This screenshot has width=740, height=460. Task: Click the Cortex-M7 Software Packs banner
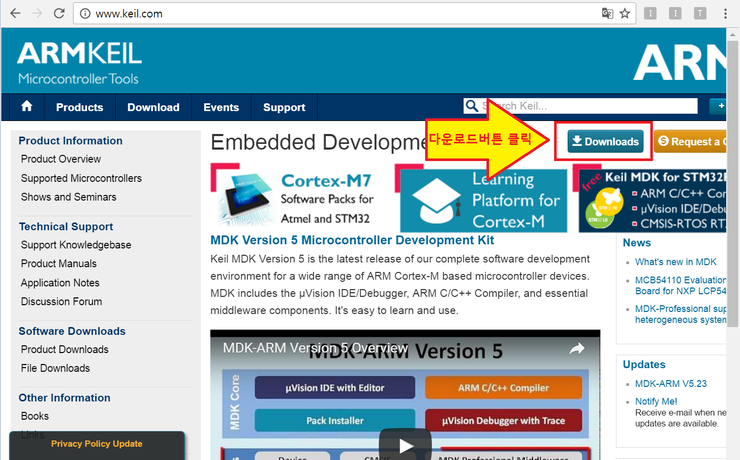(297, 197)
